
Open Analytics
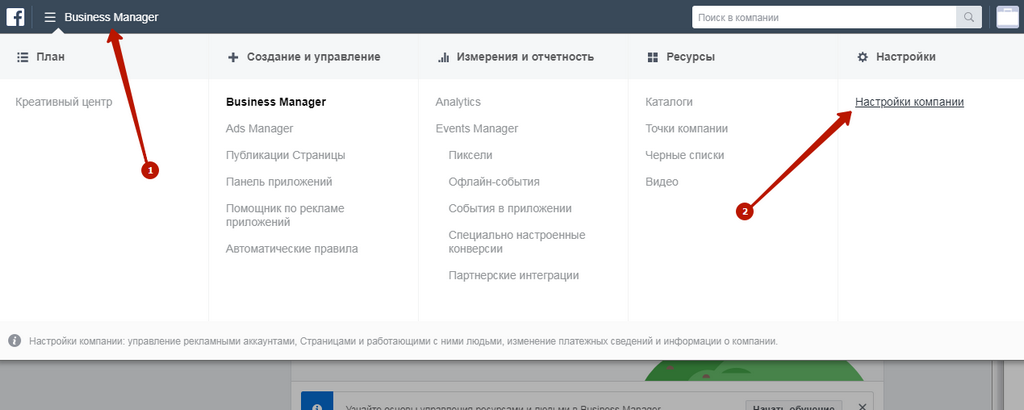click(458, 102)
